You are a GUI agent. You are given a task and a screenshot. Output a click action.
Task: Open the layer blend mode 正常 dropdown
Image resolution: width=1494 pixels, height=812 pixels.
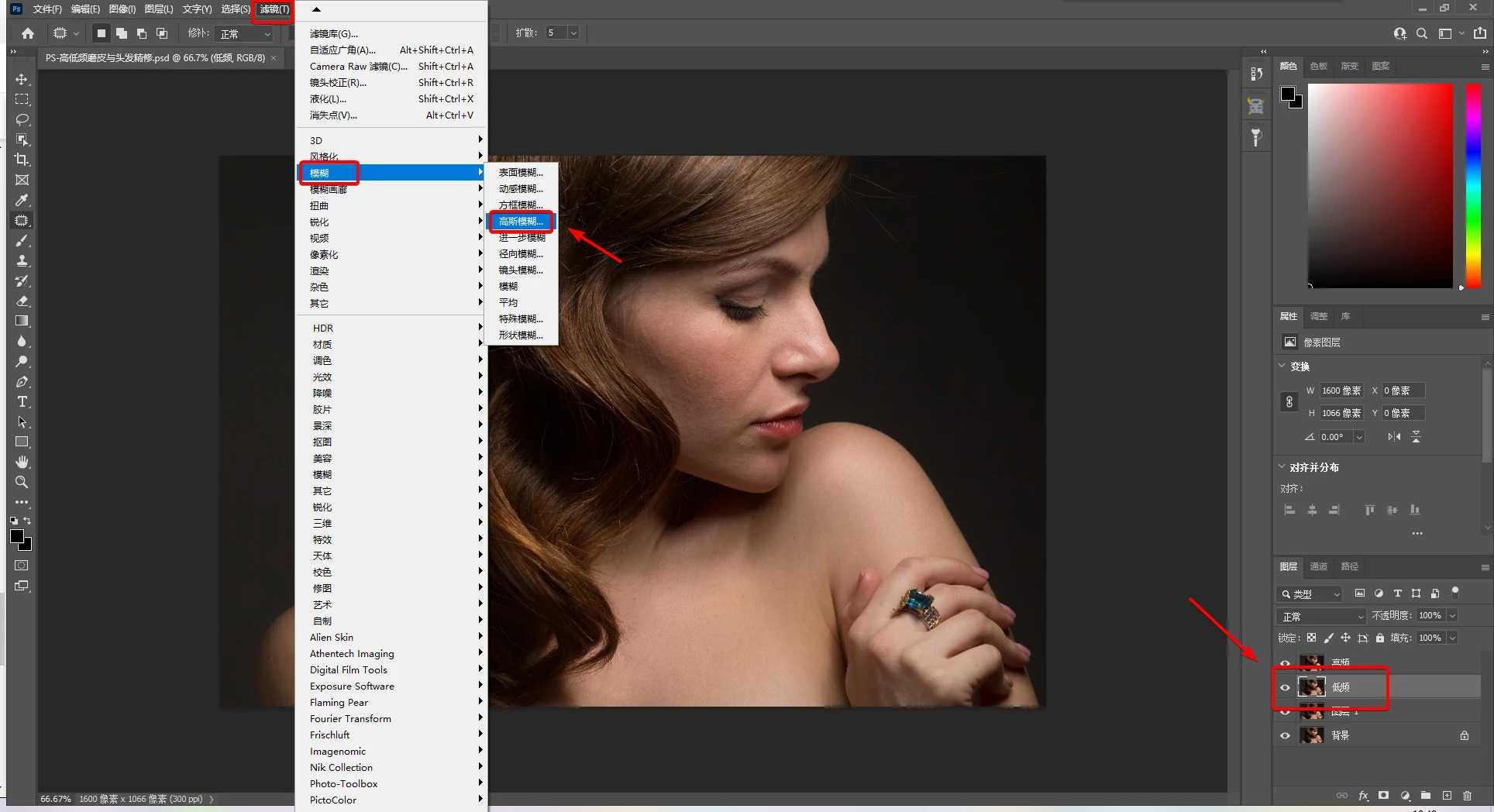1320,616
